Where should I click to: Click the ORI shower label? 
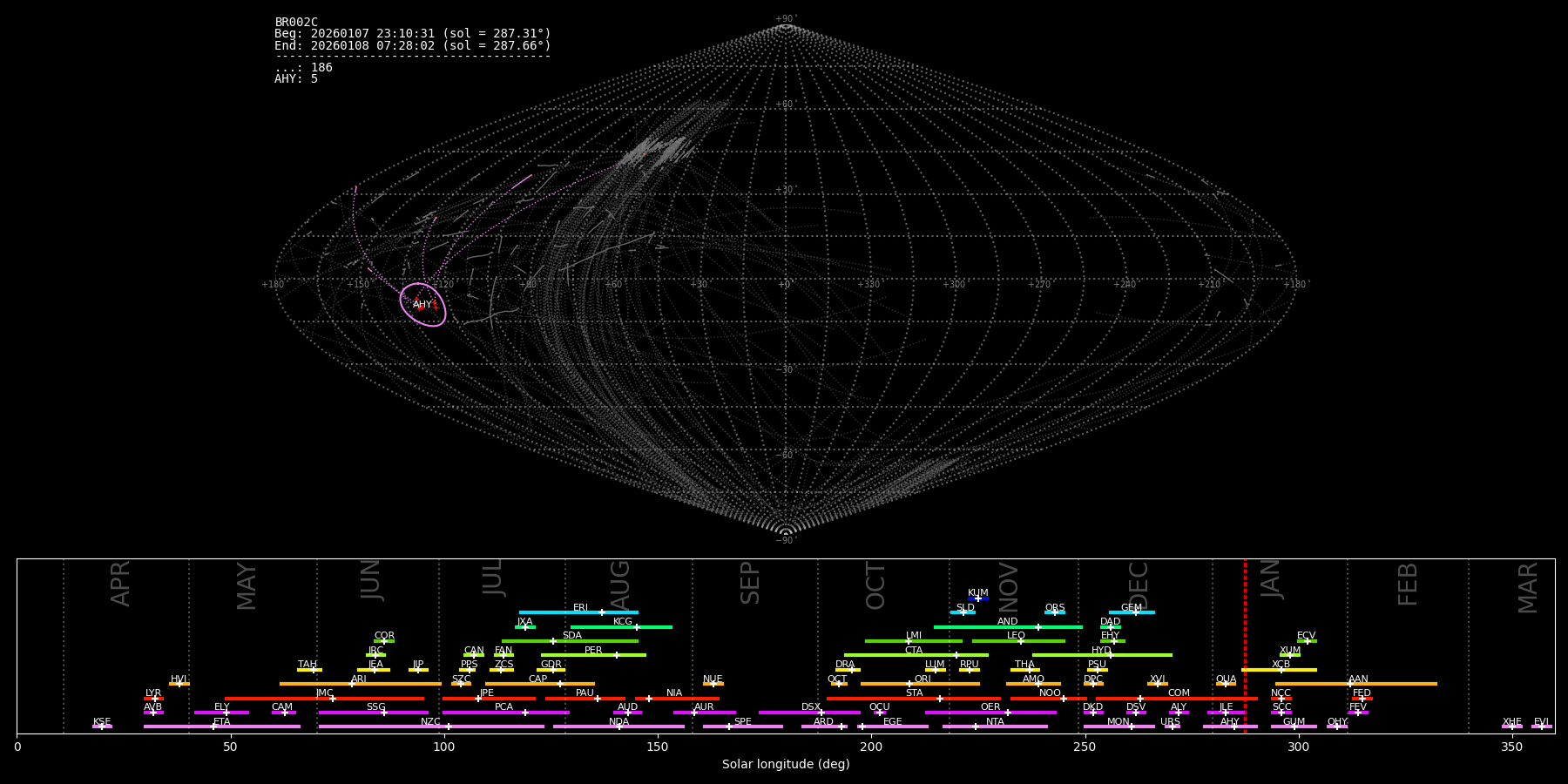pos(923,679)
